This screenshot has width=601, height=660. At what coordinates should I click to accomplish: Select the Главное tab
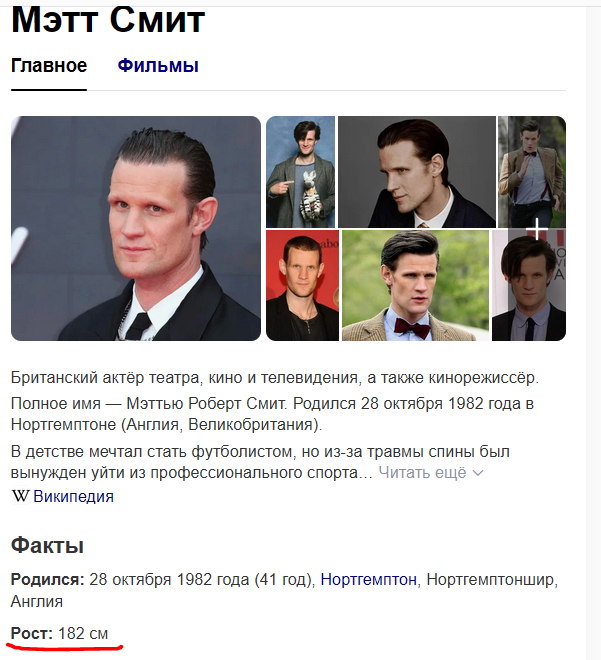(x=49, y=66)
